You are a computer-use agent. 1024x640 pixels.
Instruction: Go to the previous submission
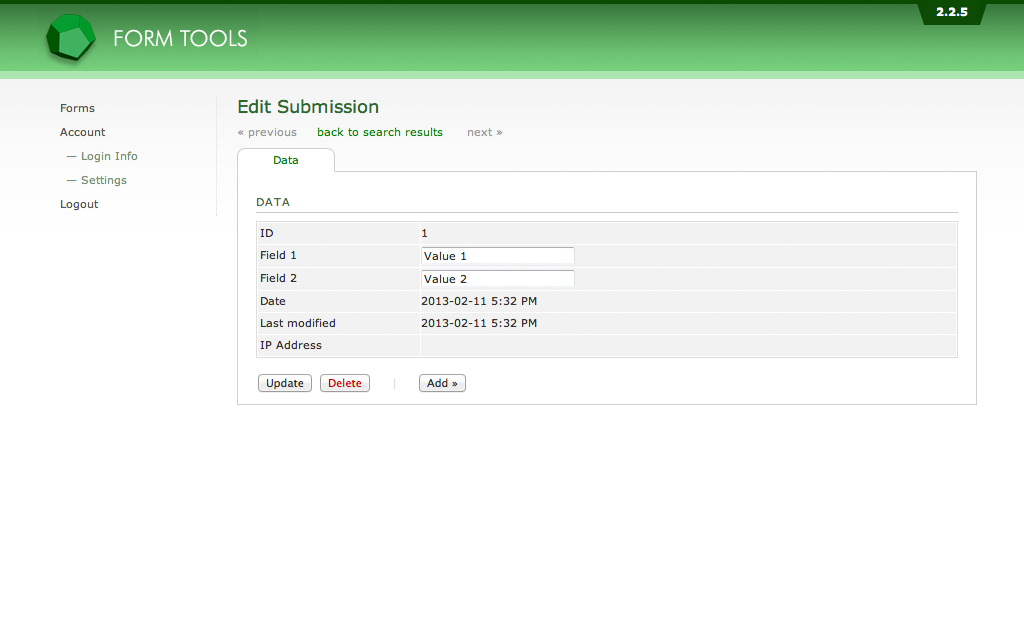click(x=267, y=132)
